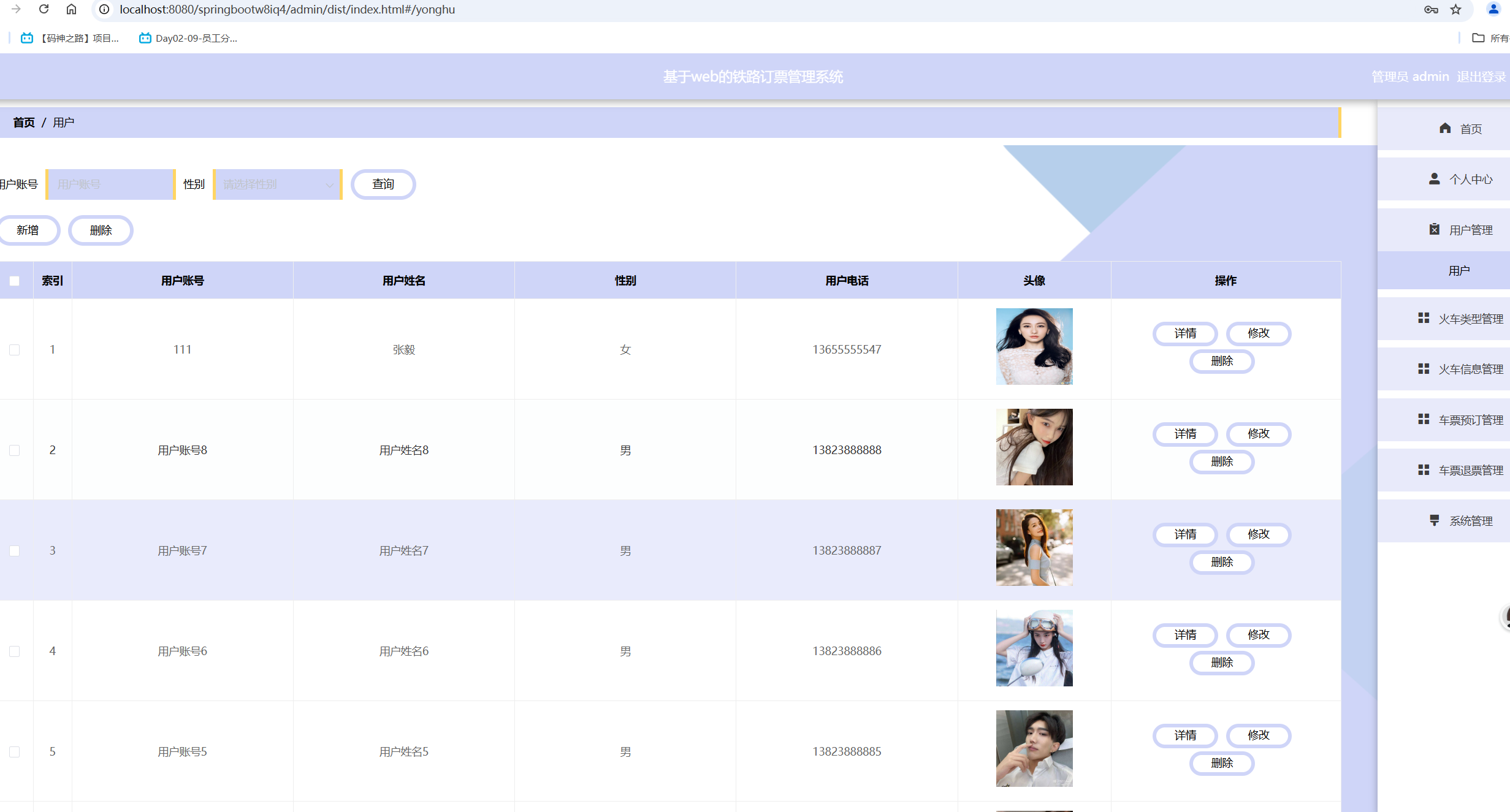Expand the 火车信息管理 sidebar menu
The height and width of the screenshot is (812, 1510).
1470,369
